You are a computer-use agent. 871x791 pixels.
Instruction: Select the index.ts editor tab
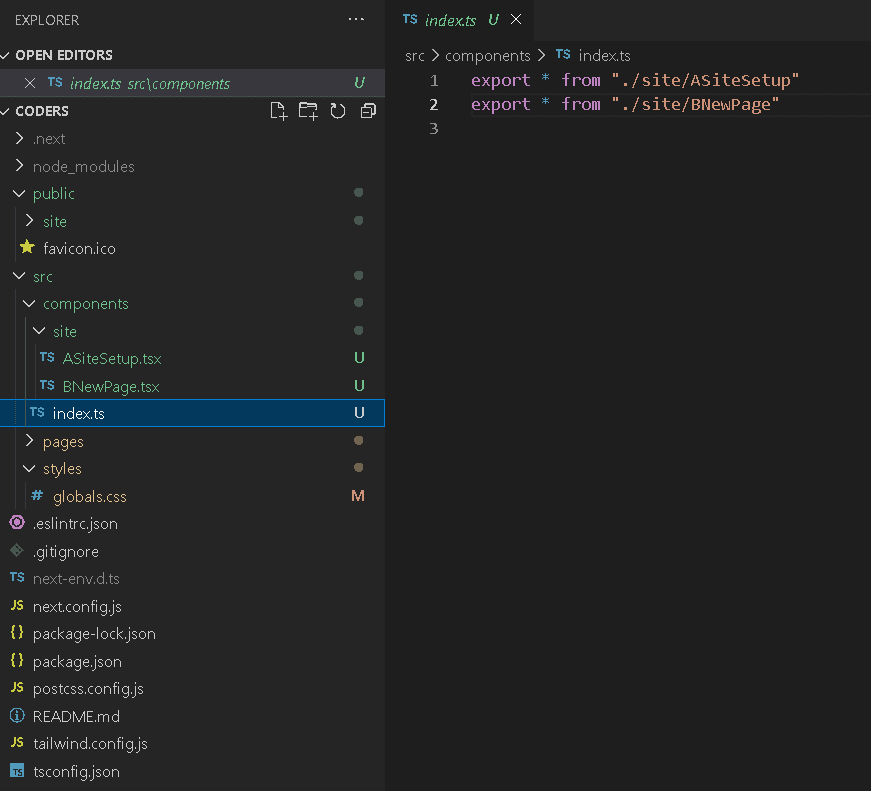point(449,20)
